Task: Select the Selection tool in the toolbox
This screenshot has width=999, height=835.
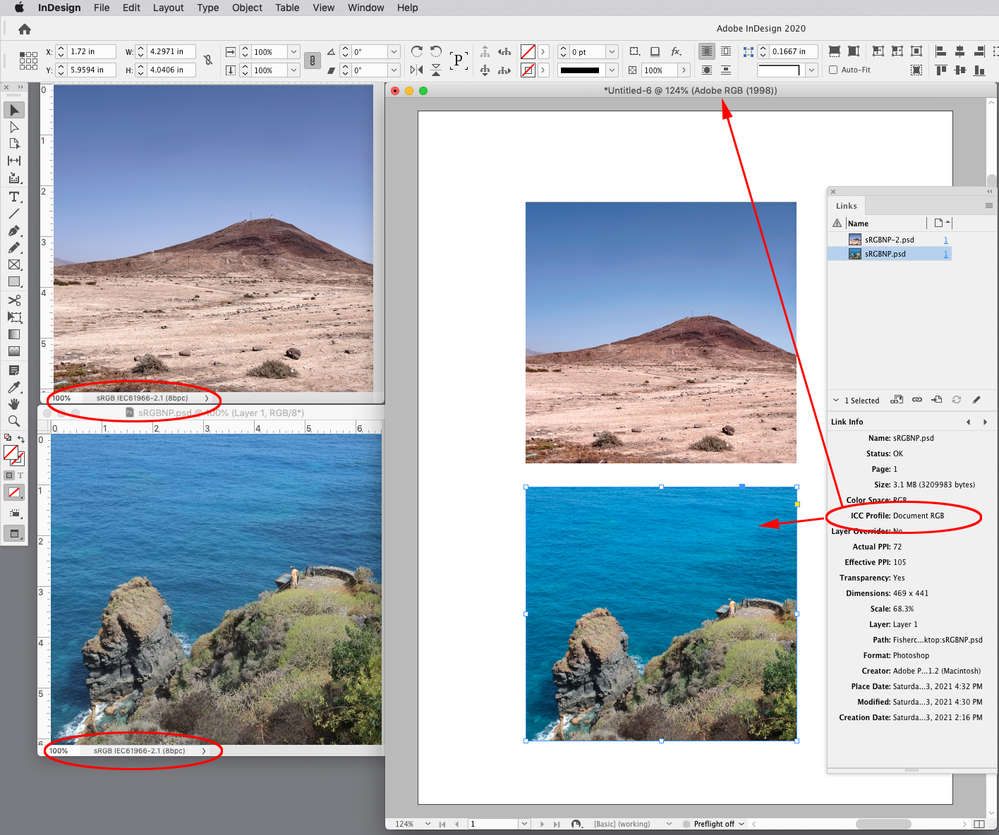Action: pyautogui.click(x=14, y=110)
